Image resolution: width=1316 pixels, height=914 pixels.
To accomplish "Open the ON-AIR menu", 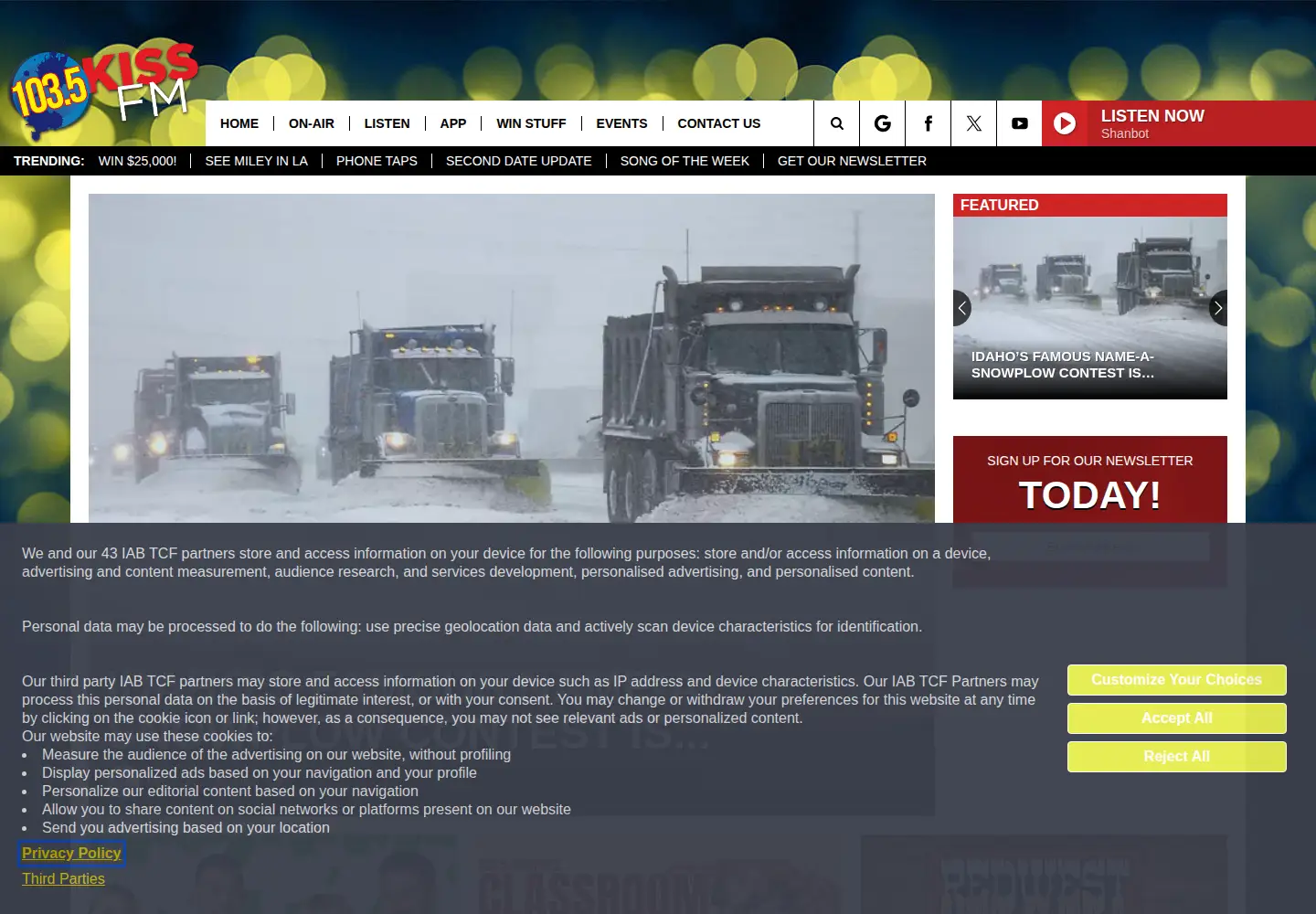I will click(x=312, y=123).
